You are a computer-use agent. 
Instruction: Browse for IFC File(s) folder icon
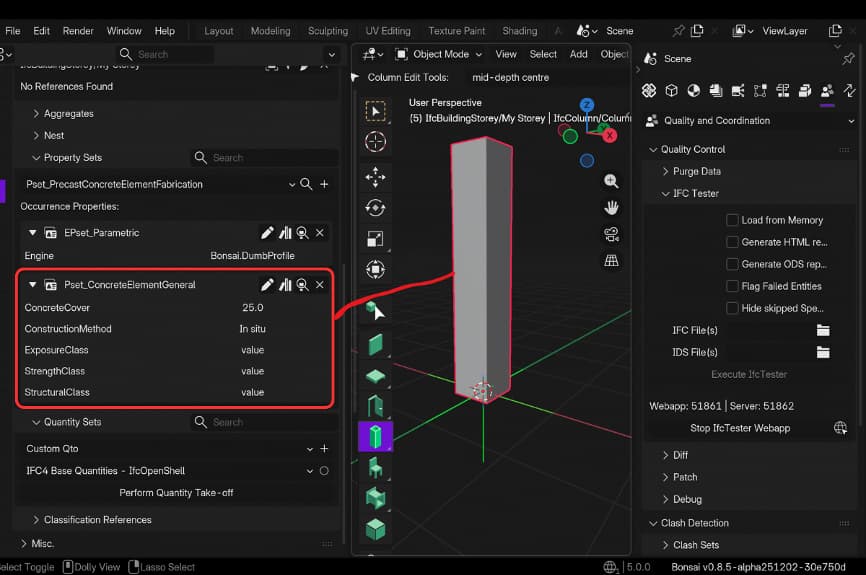(823, 330)
